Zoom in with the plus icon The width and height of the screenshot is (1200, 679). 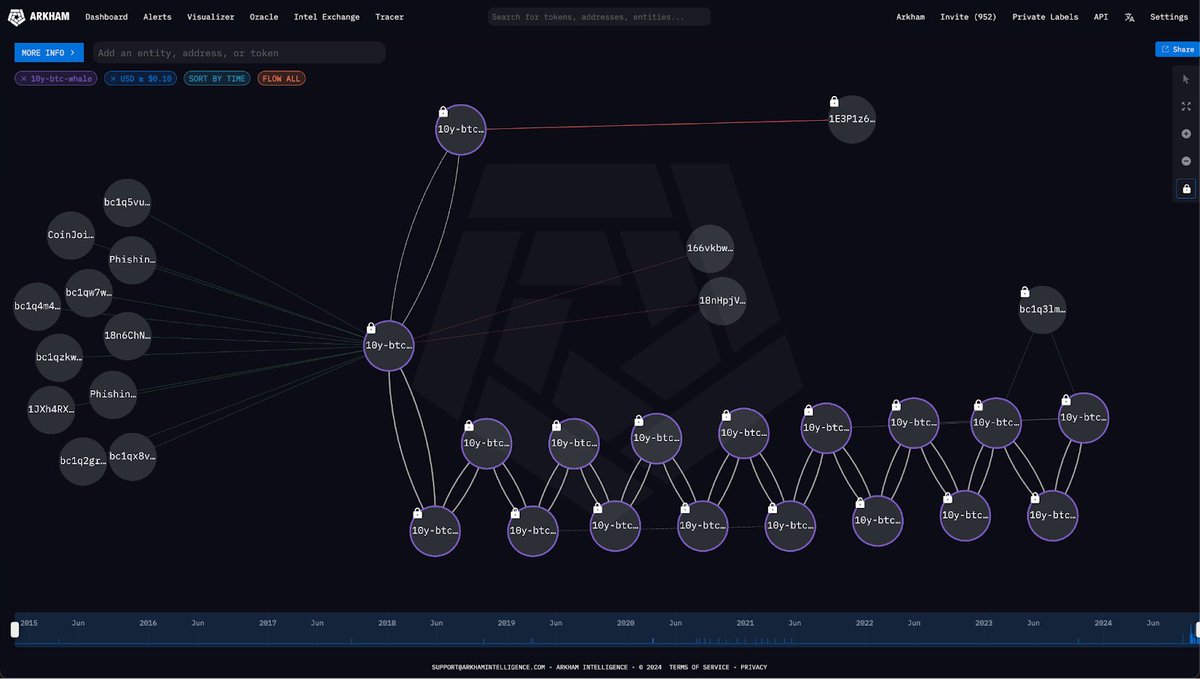tap(1186, 134)
